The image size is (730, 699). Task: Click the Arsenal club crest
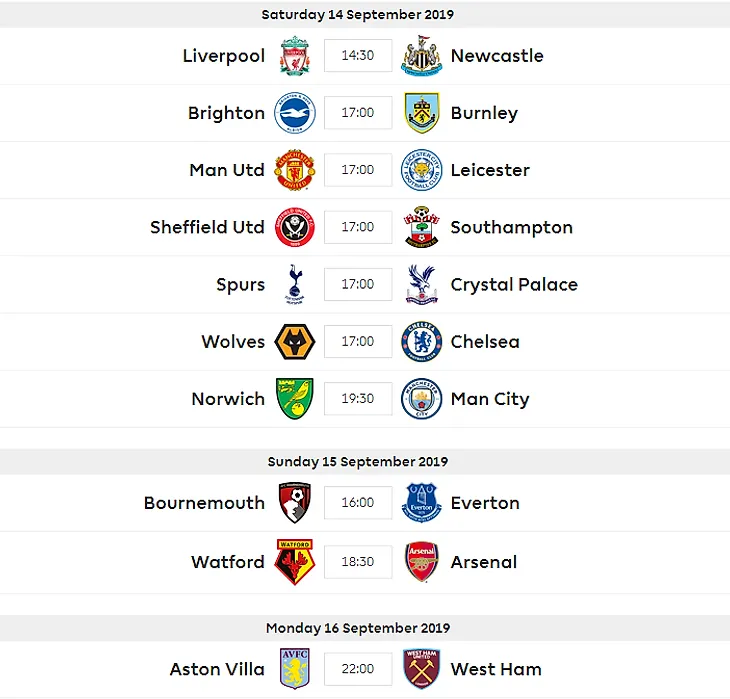point(421,562)
